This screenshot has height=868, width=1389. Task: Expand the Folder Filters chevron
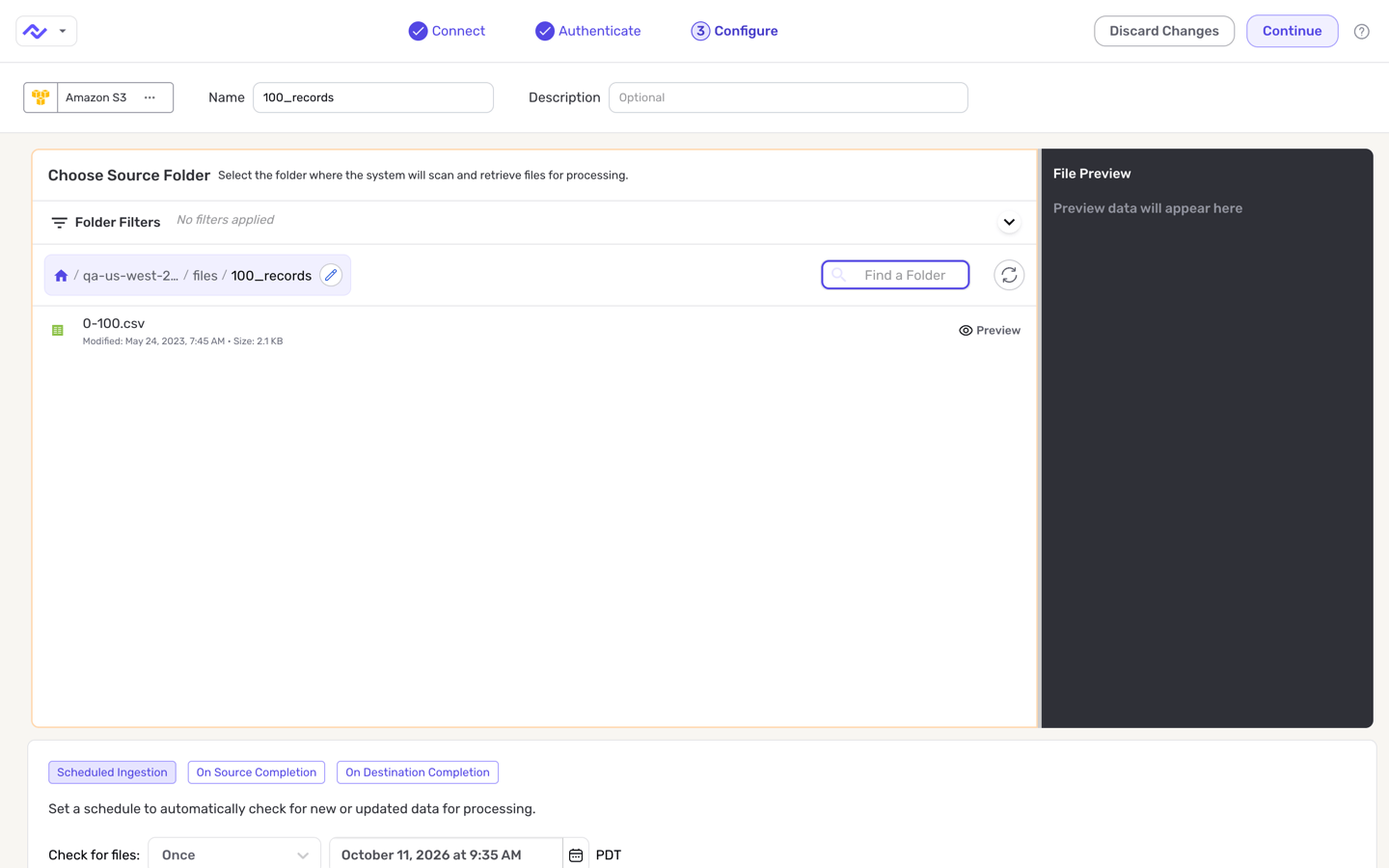(x=1009, y=223)
